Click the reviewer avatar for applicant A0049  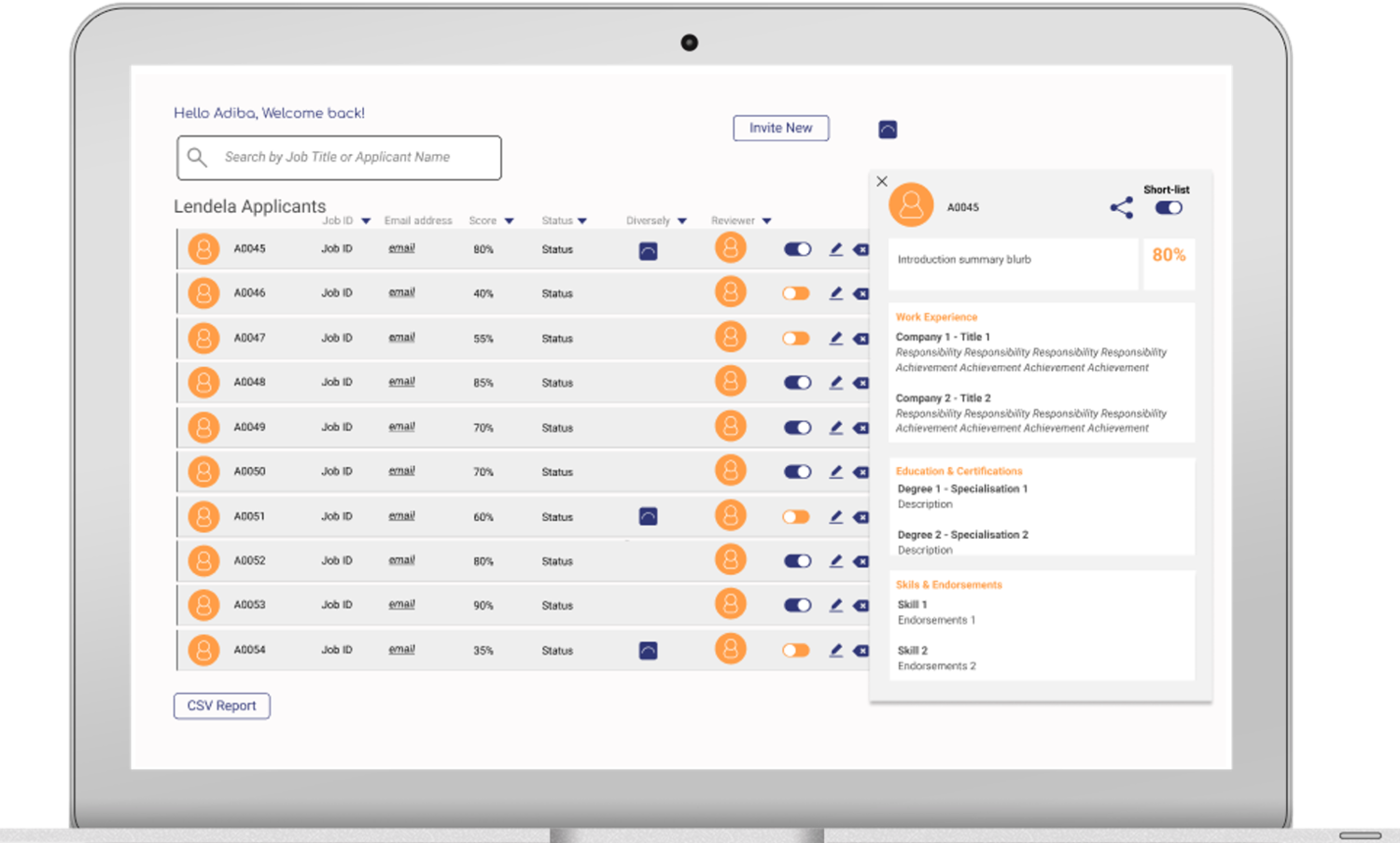click(x=731, y=427)
